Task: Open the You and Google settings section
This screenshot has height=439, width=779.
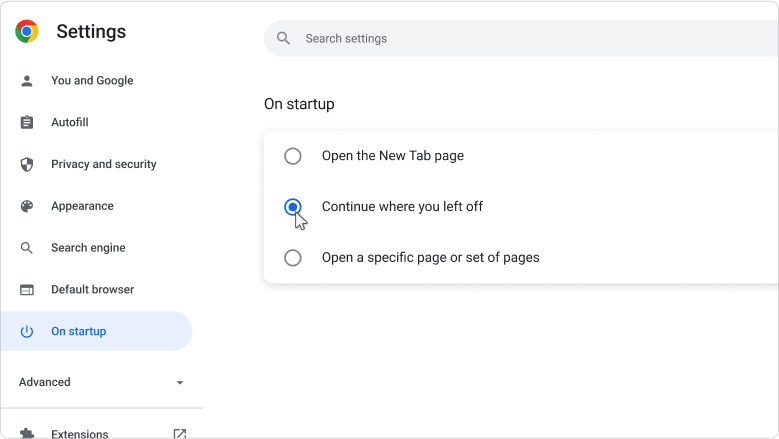Action: coord(92,81)
